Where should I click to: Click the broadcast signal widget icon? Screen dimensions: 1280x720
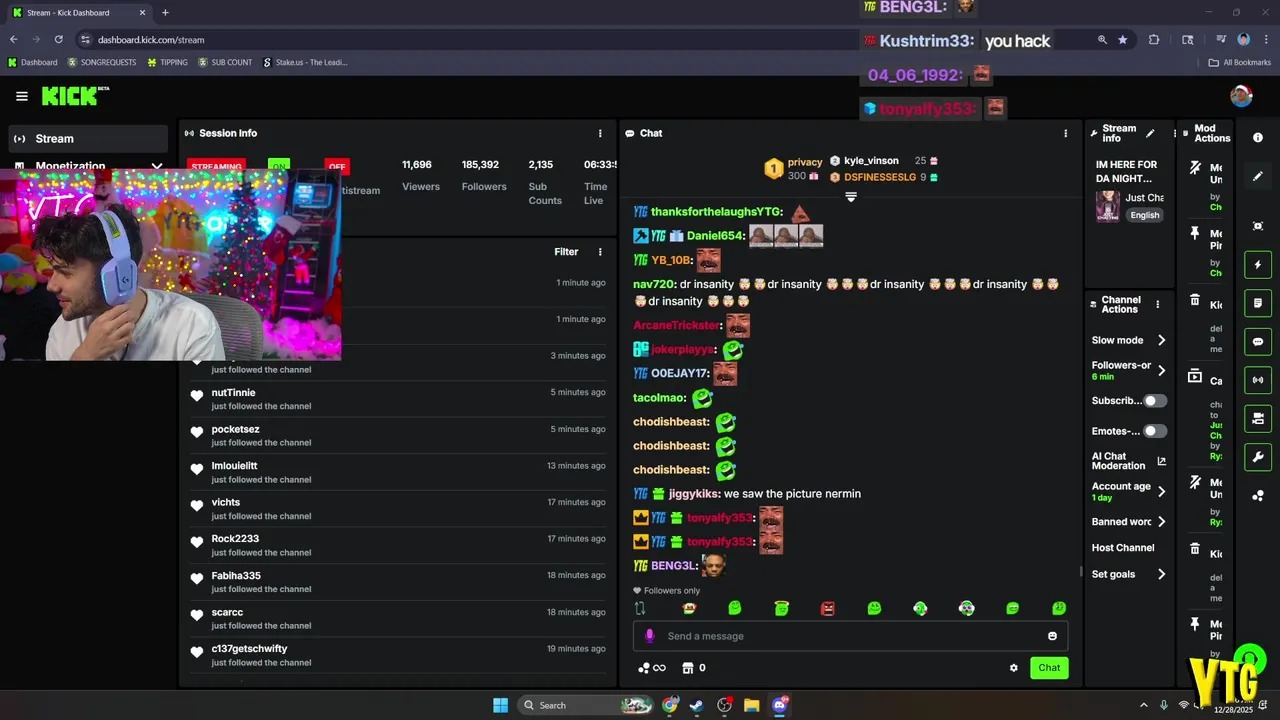click(1258, 380)
